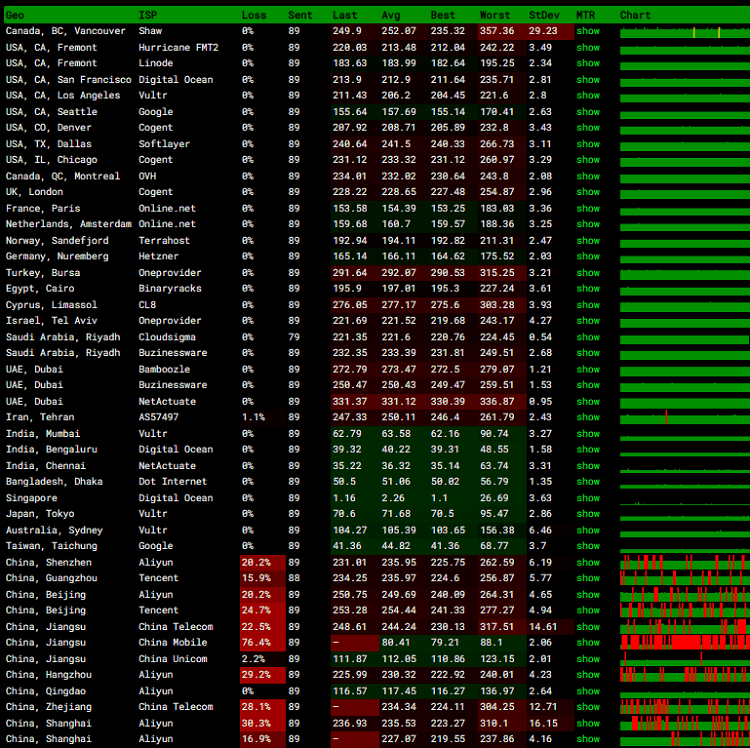
Task: Click the China Mobile Jiangsu loss chart
Action: [x=685, y=642]
